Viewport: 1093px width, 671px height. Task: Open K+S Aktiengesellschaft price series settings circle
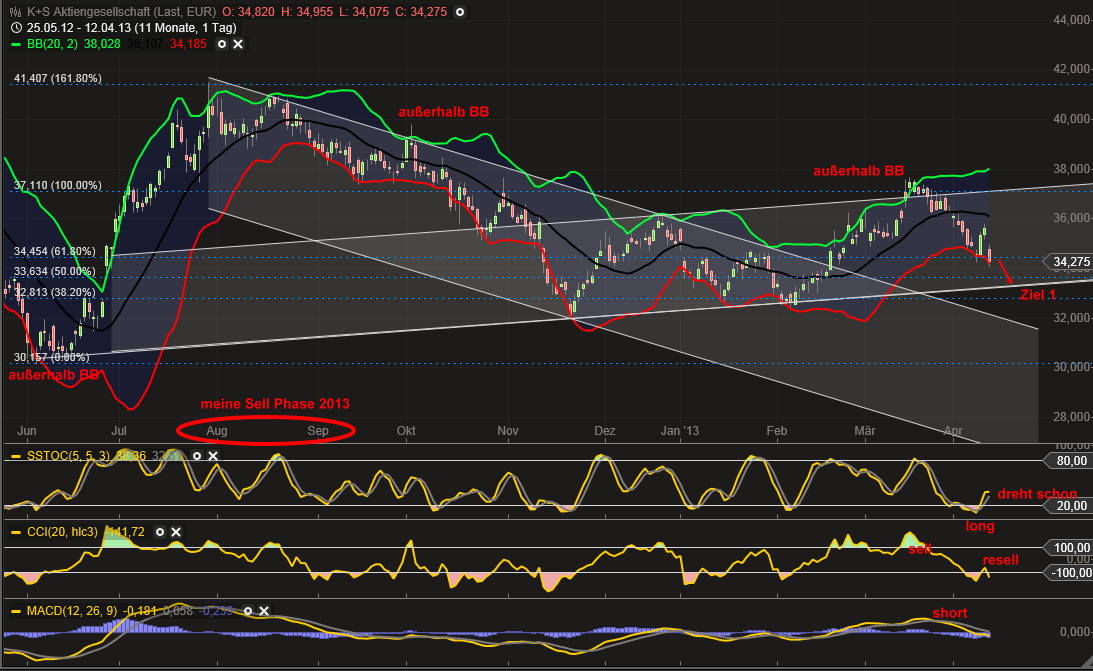459,12
